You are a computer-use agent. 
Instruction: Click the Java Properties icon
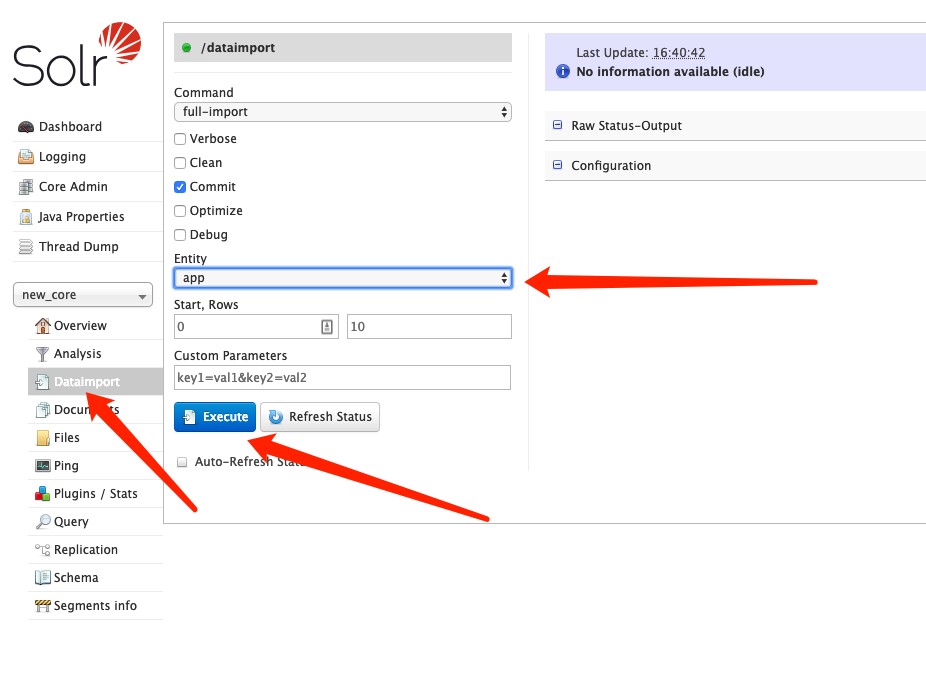pyautogui.click(x=26, y=217)
